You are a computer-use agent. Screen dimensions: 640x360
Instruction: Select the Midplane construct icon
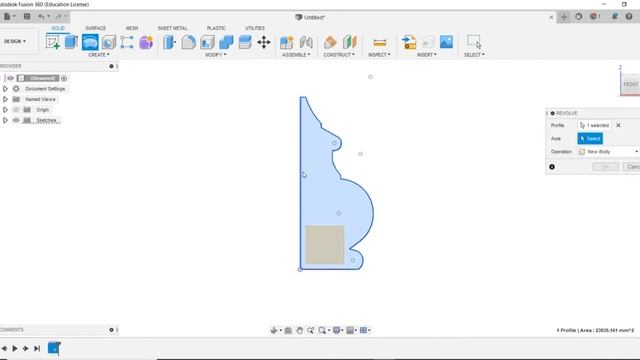point(349,42)
